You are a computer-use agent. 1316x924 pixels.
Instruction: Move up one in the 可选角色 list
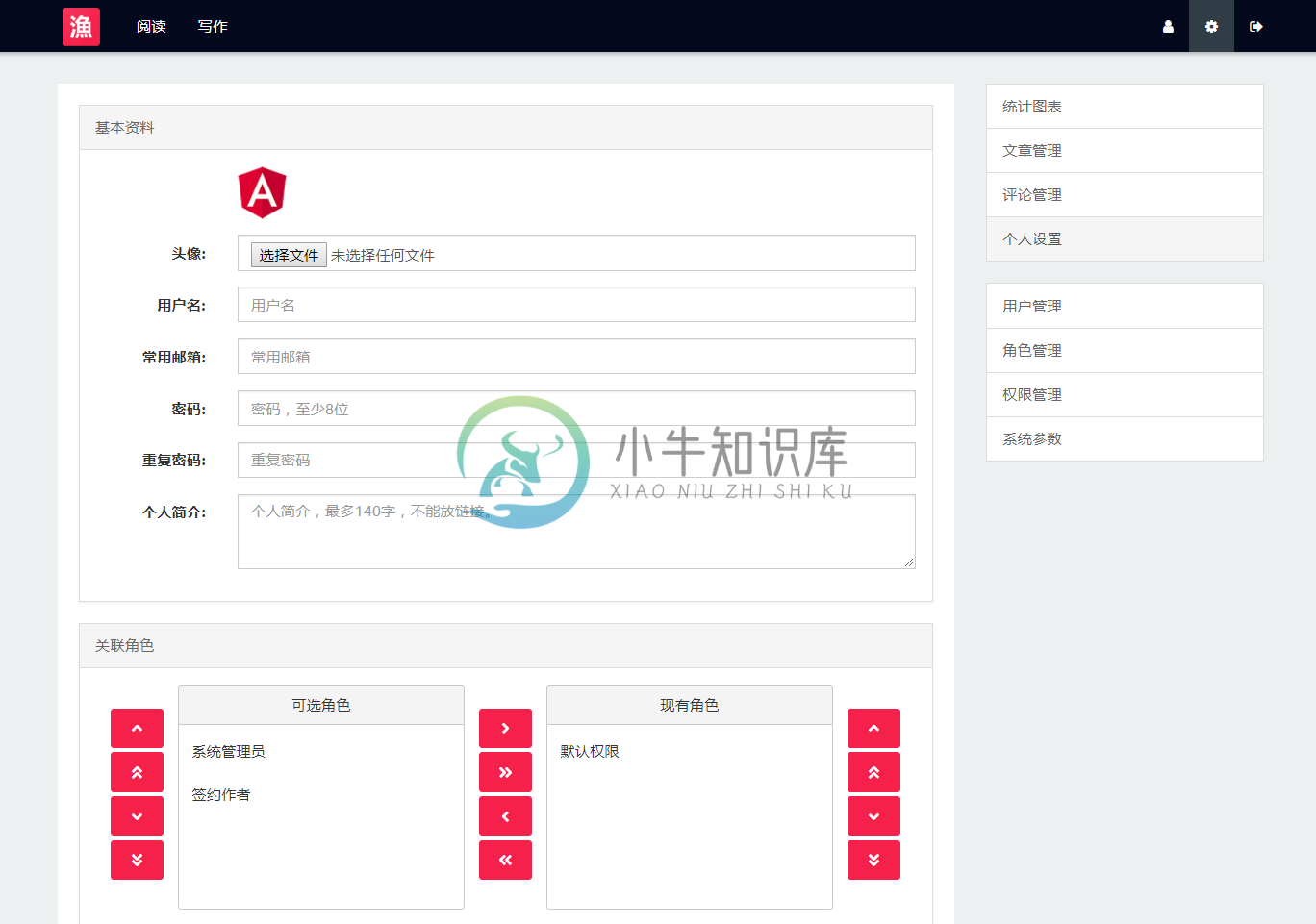[x=137, y=728]
